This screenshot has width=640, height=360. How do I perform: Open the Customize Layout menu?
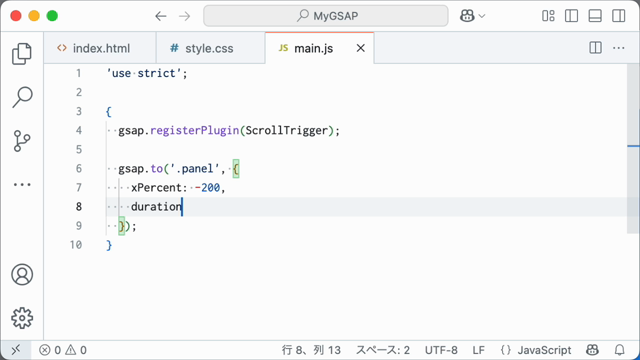548,16
